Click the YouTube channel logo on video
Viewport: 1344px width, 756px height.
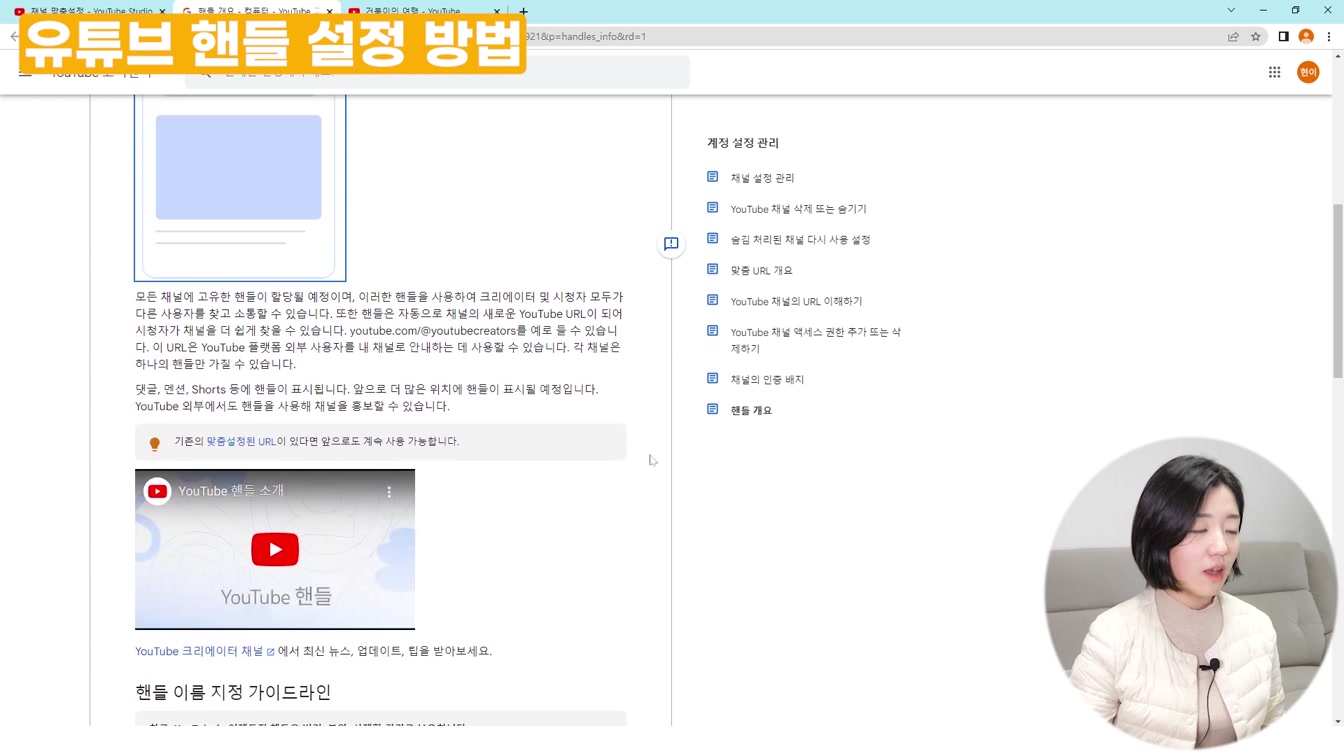pyautogui.click(x=158, y=491)
